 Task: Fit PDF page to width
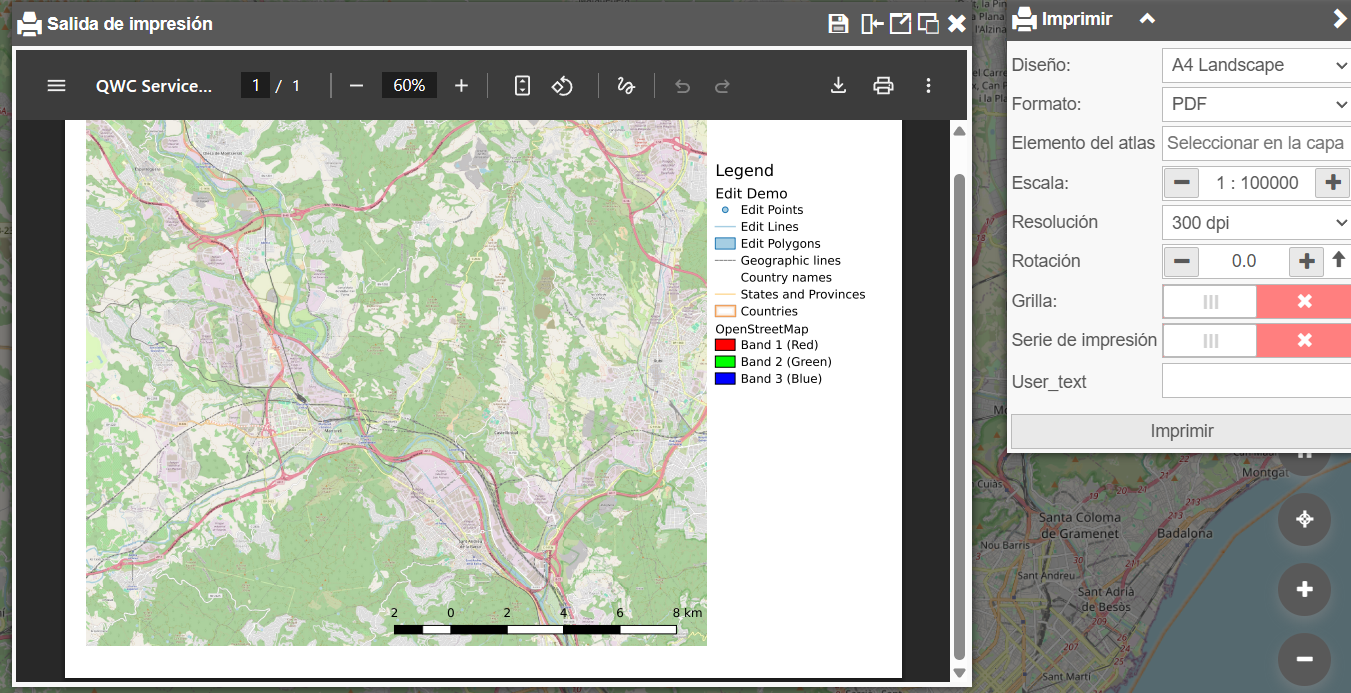pyautogui.click(x=522, y=86)
